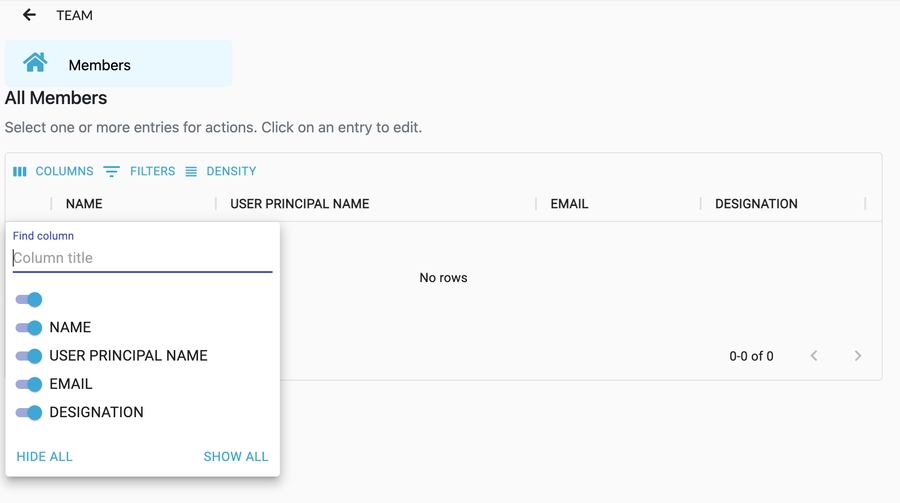Click the back arrow next to TEAM
Screen dimensions: 900x503
click(x=29, y=15)
